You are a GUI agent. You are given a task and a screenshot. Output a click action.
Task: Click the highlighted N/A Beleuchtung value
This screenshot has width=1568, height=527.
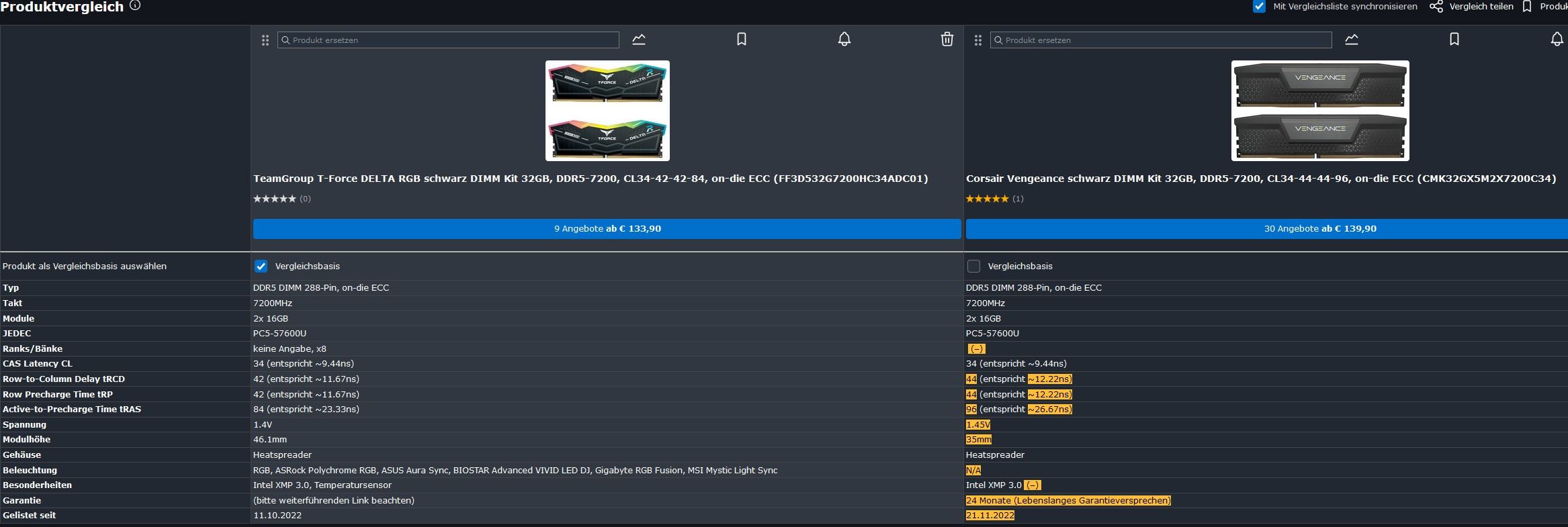pos(973,471)
